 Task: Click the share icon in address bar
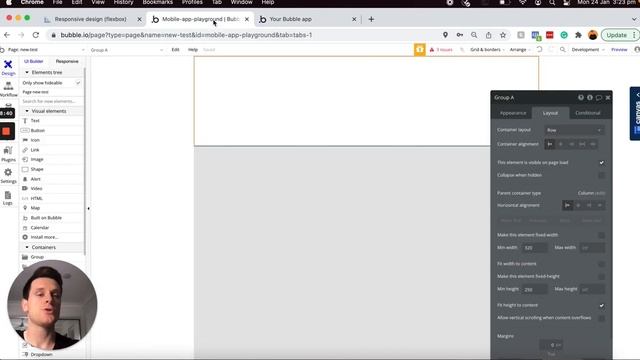(x=489, y=35)
